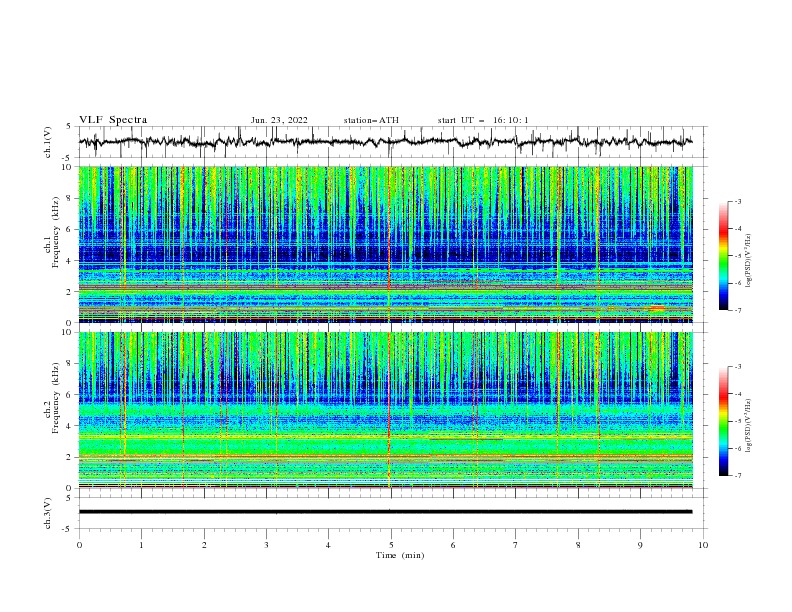Click time axis tick label "8"

tap(578, 545)
